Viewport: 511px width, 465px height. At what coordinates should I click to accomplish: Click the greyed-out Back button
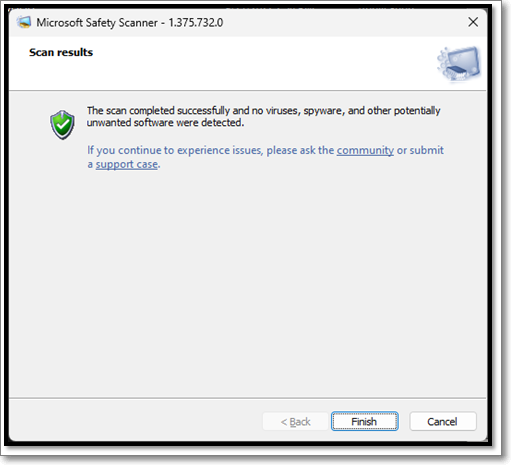pyautogui.click(x=295, y=421)
